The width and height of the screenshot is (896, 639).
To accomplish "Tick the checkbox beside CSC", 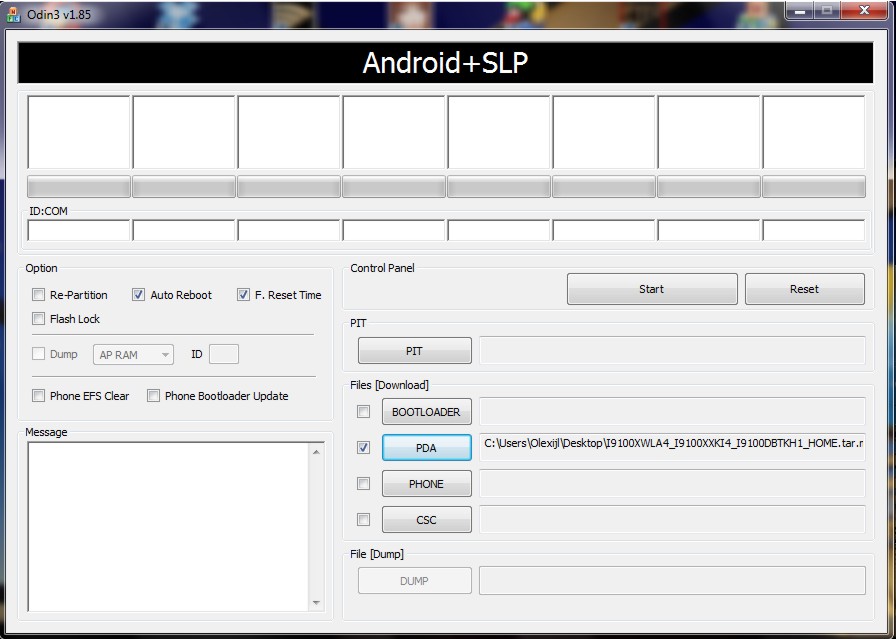I will (x=363, y=520).
